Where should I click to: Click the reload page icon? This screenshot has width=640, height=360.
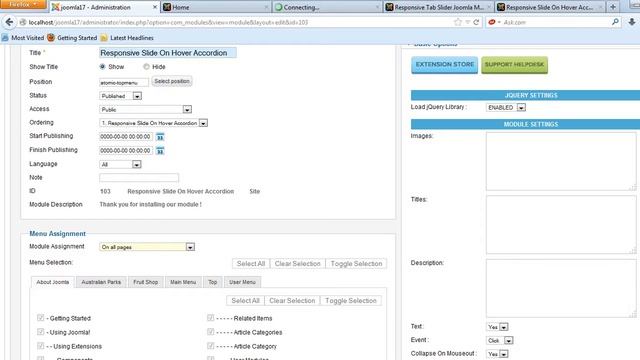[x=476, y=22]
